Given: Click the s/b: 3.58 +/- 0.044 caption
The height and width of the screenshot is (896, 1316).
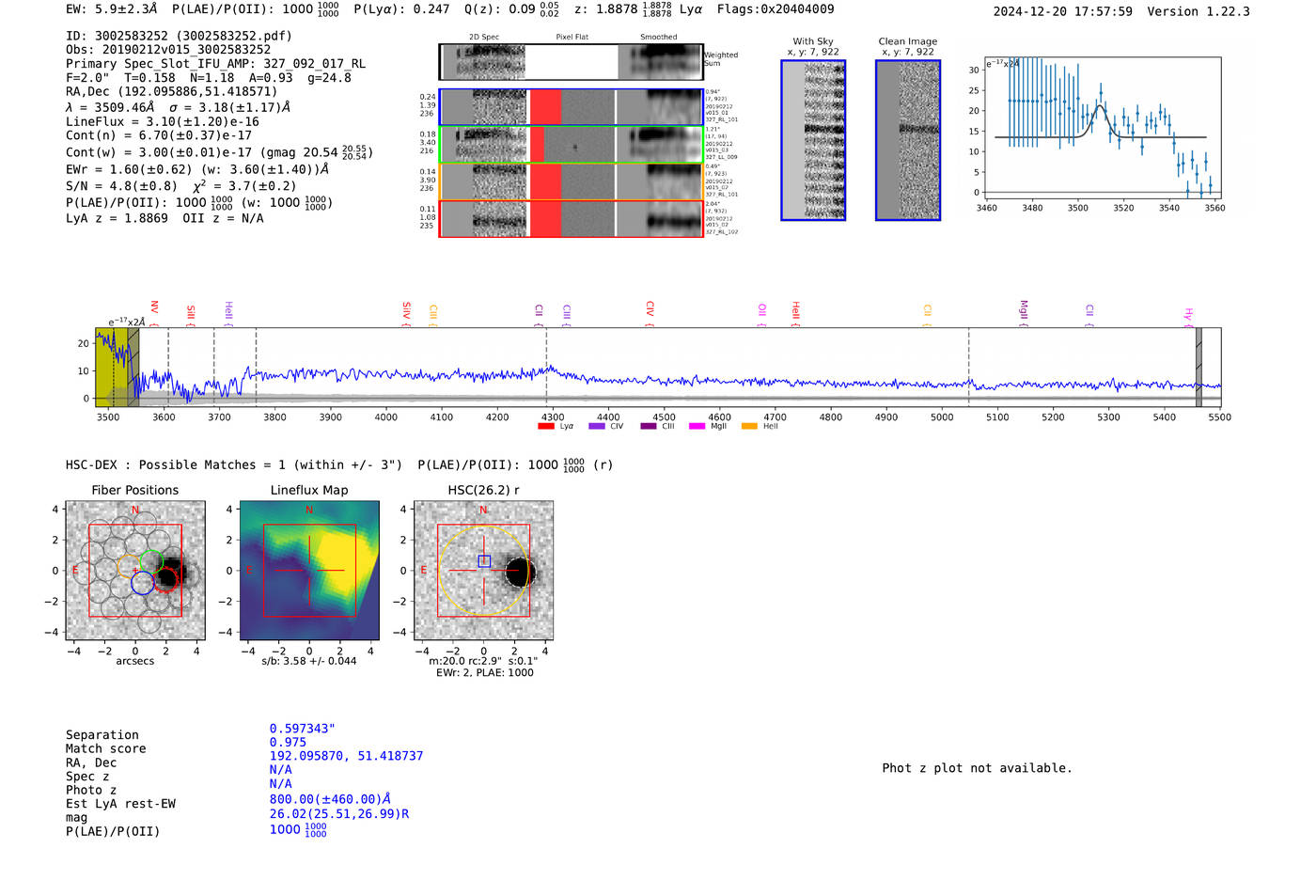Looking at the screenshot, I should [309, 661].
